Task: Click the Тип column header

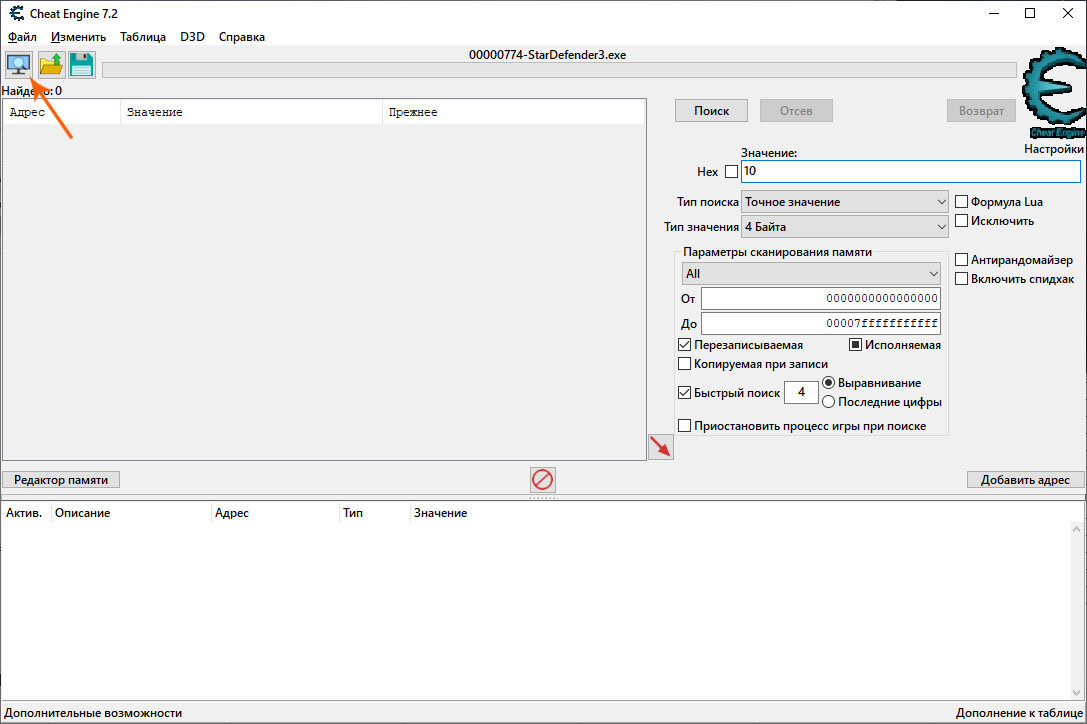Action: tap(374, 513)
